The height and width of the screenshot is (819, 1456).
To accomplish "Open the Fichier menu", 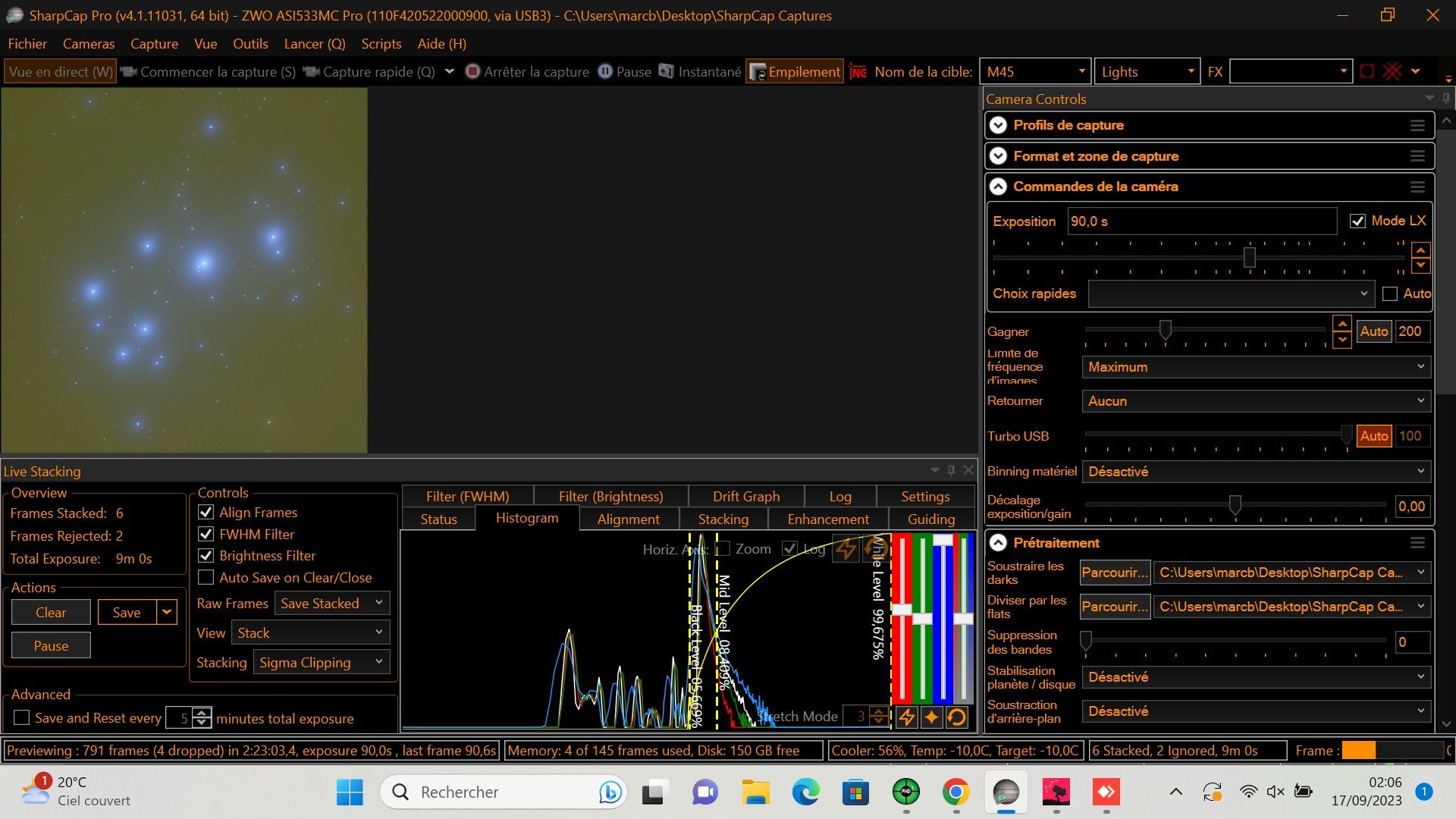I will click(x=27, y=44).
